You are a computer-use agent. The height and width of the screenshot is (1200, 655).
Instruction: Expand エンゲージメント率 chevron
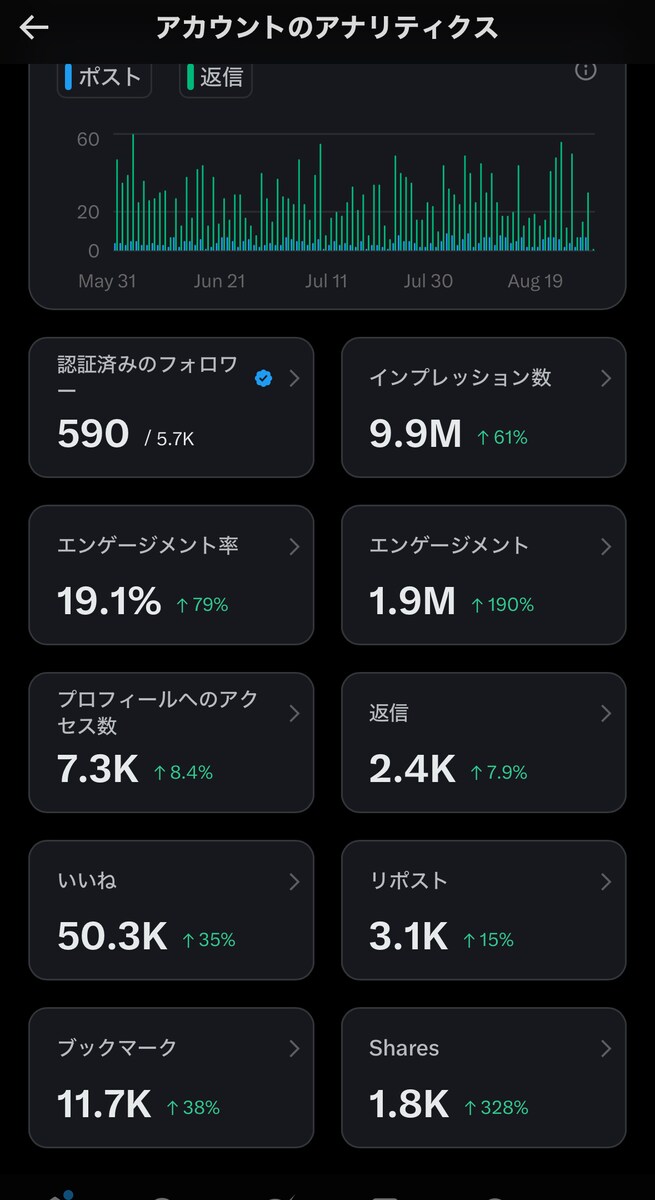294,546
